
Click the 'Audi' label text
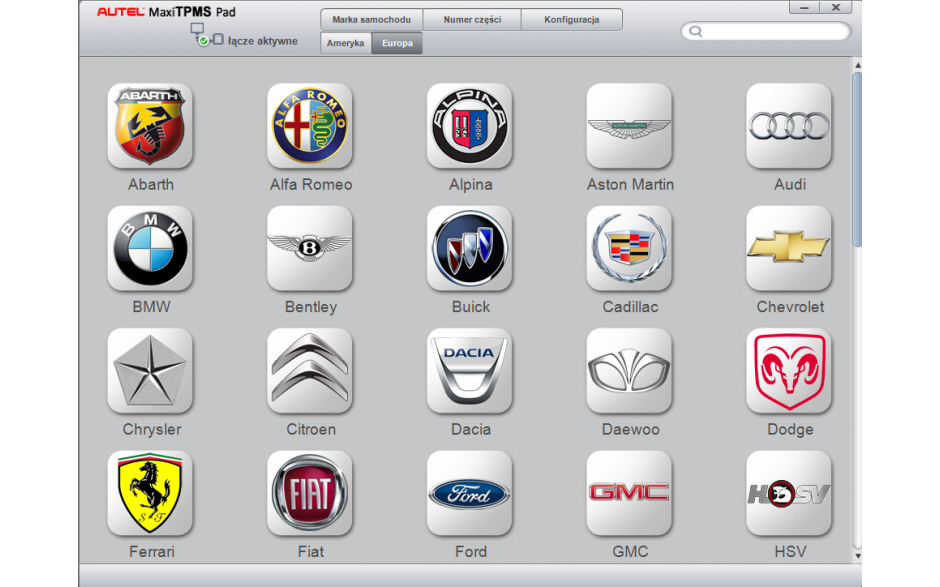point(790,185)
